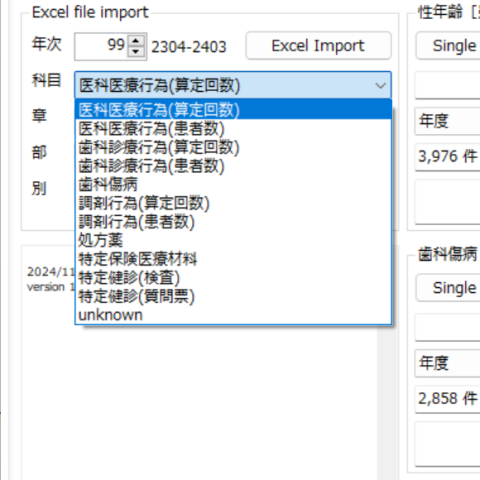
Task: Click the Single button under 性年齢
Action: point(448,46)
